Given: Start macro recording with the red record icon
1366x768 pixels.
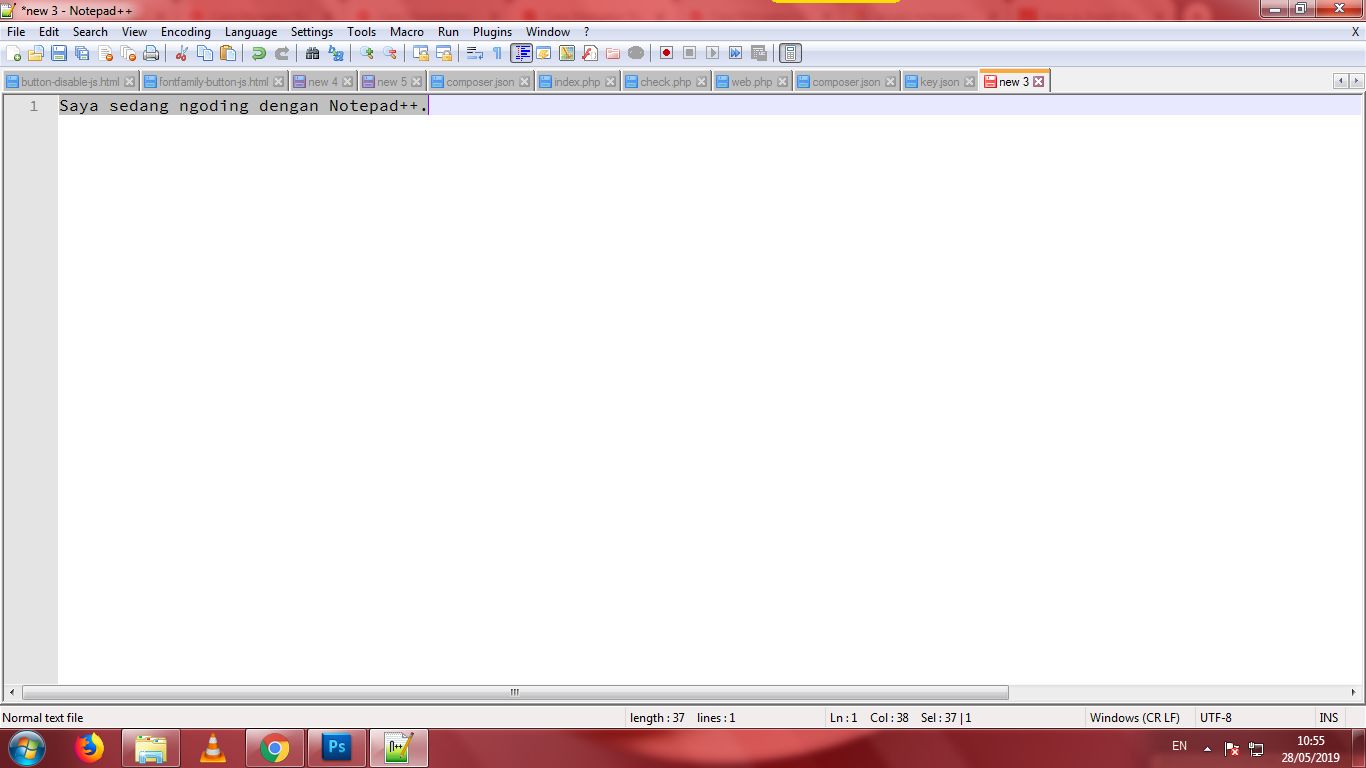Looking at the screenshot, I should coord(665,53).
